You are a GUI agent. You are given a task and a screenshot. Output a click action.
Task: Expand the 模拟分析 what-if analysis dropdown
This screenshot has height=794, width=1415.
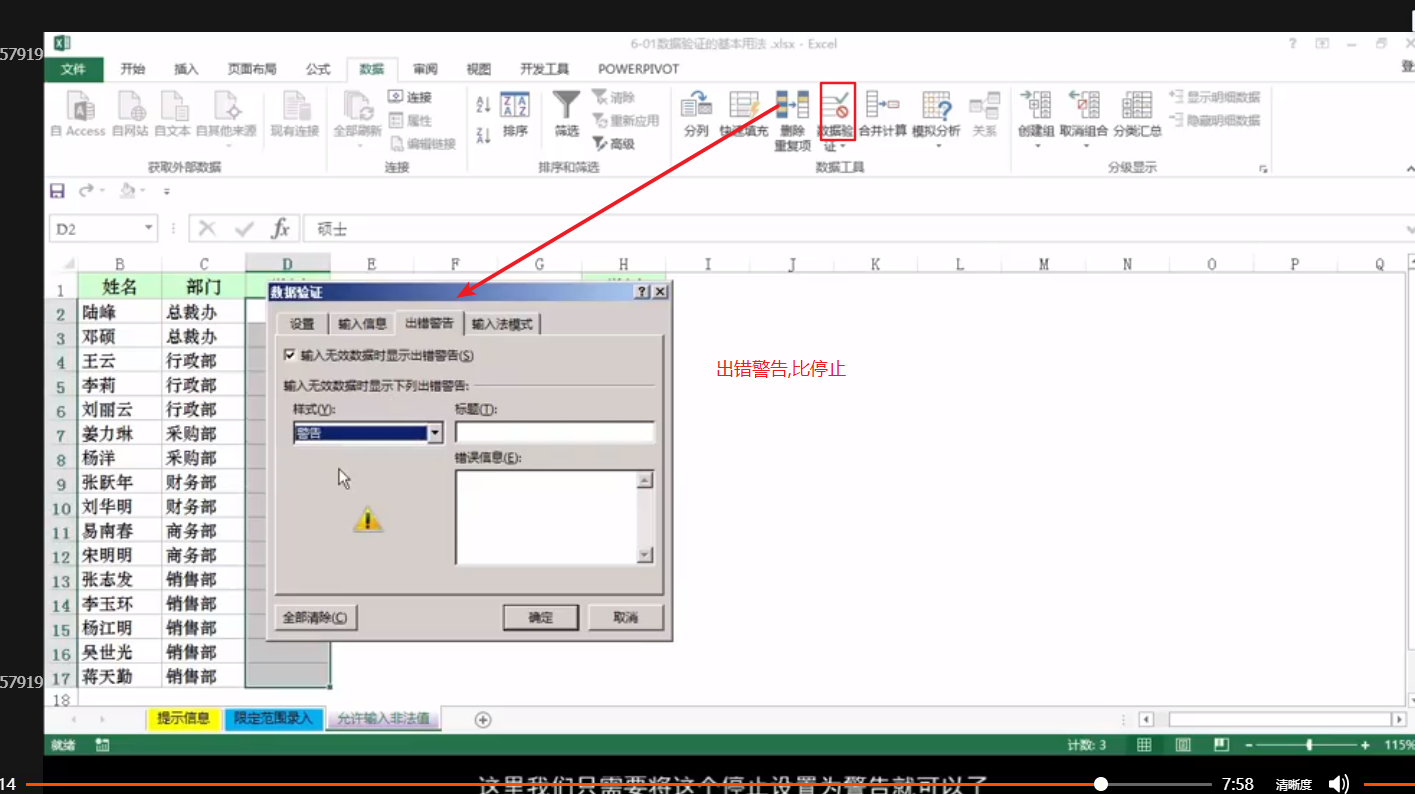tap(938, 146)
